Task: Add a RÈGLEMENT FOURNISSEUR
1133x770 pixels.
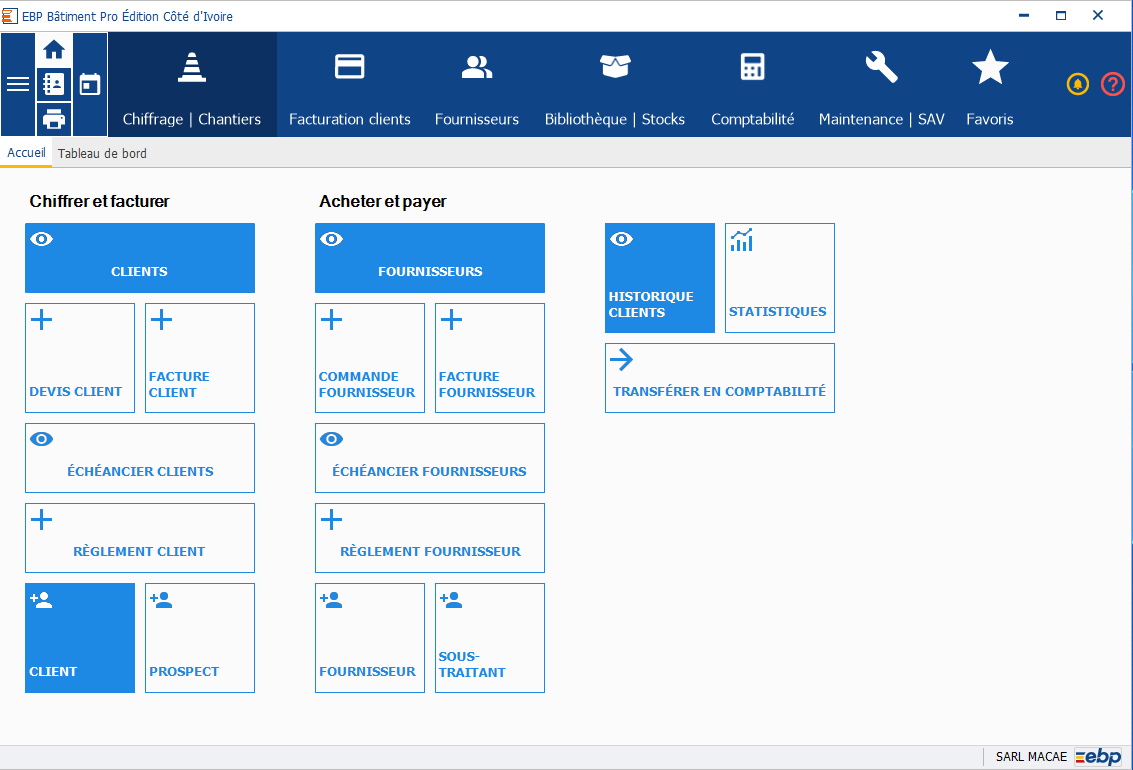Action: click(x=430, y=538)
